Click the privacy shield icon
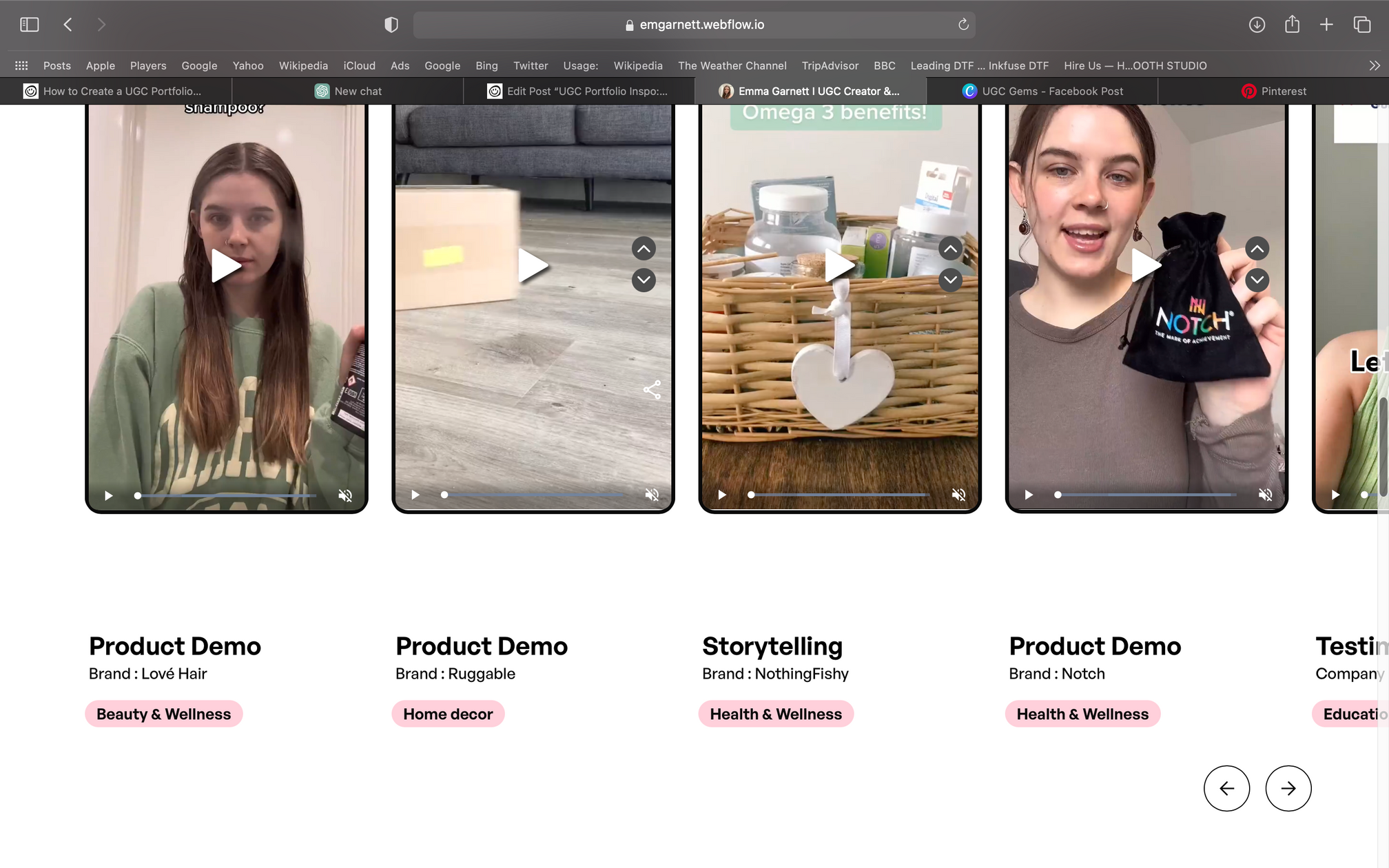Viewport: 1389px width, 868px height. (x=391, y=25)
